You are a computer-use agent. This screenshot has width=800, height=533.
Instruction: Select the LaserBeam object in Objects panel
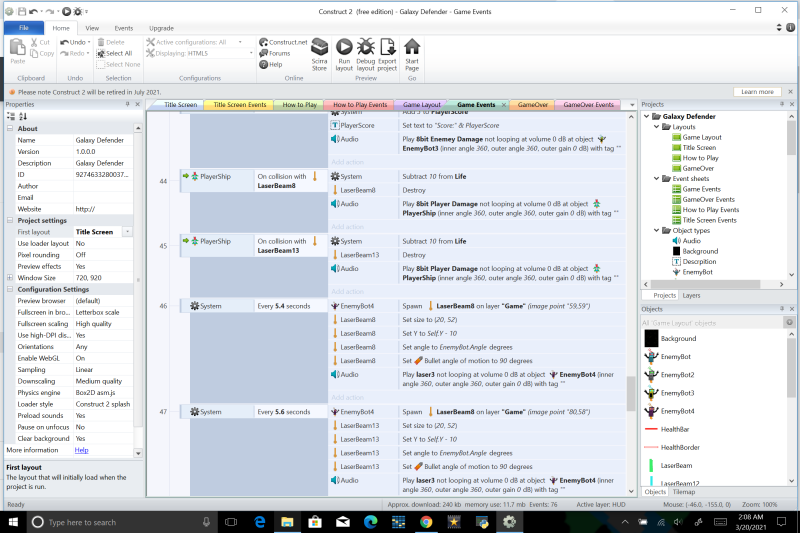click(x=677, y=466)
